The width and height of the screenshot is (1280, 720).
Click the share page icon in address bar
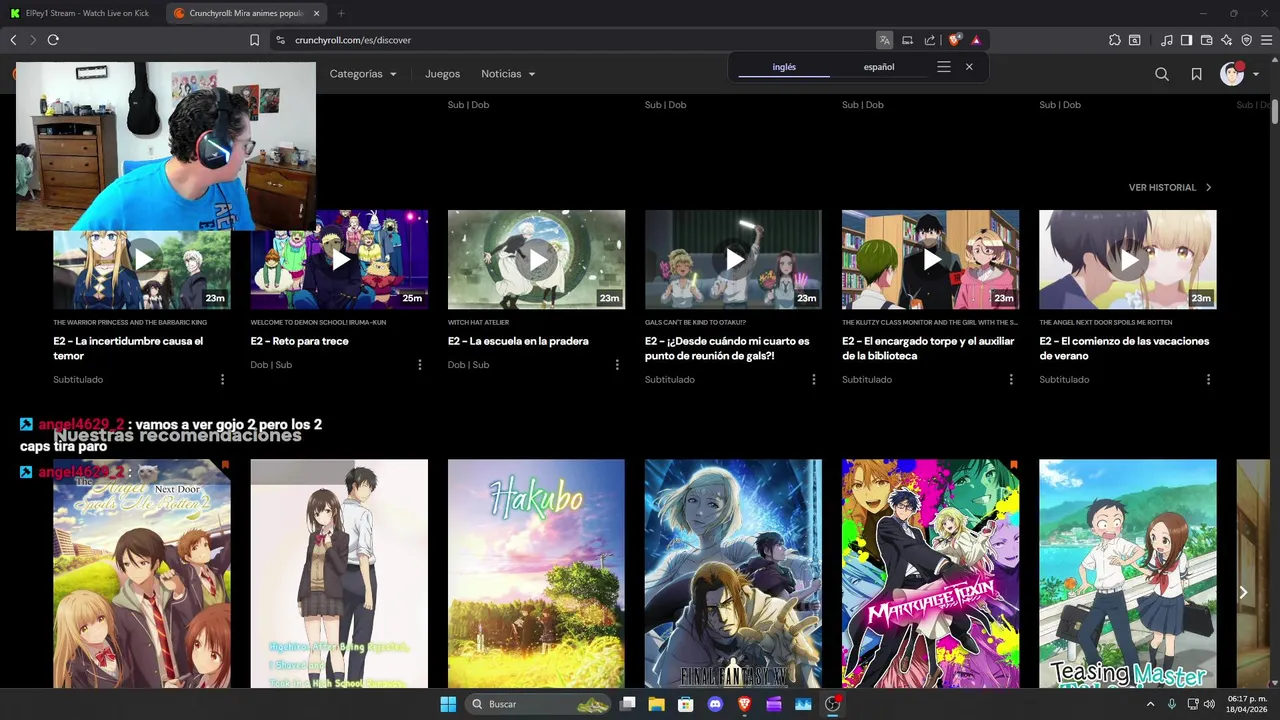(x=930, y=40)
